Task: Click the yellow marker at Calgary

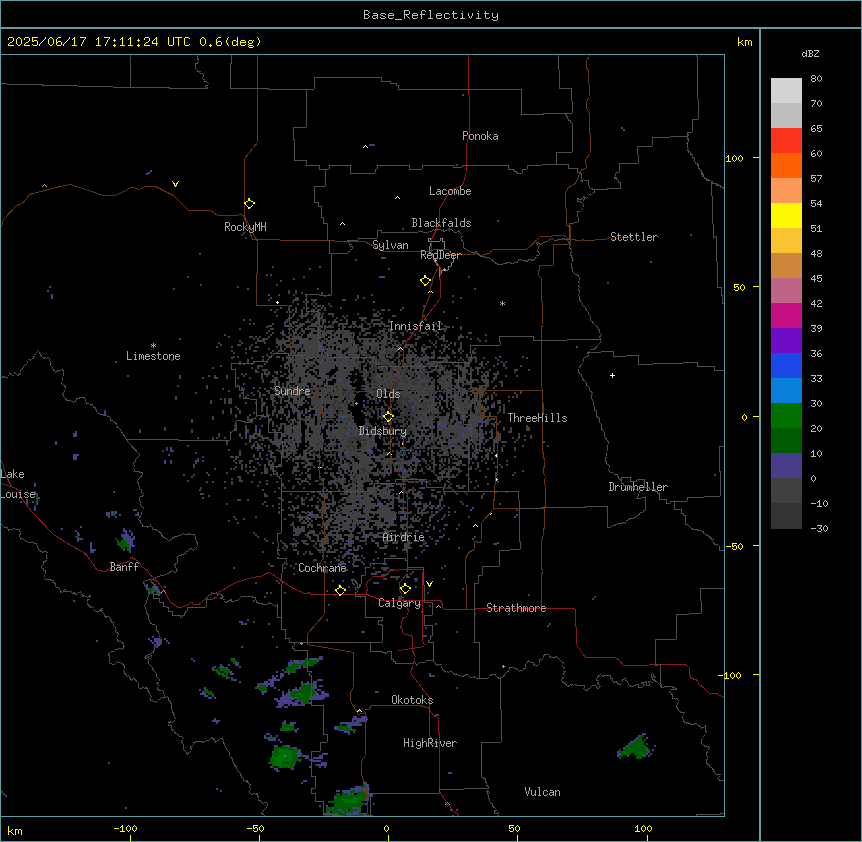Action: (405, 588)
